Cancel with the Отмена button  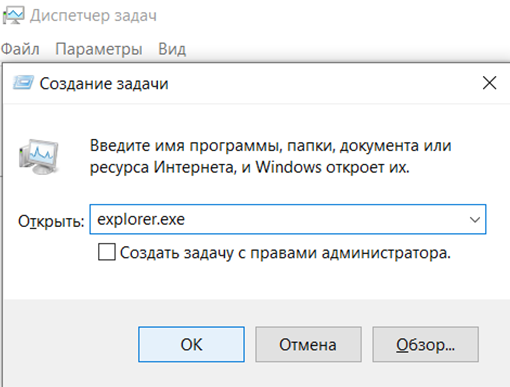point(308,344)
